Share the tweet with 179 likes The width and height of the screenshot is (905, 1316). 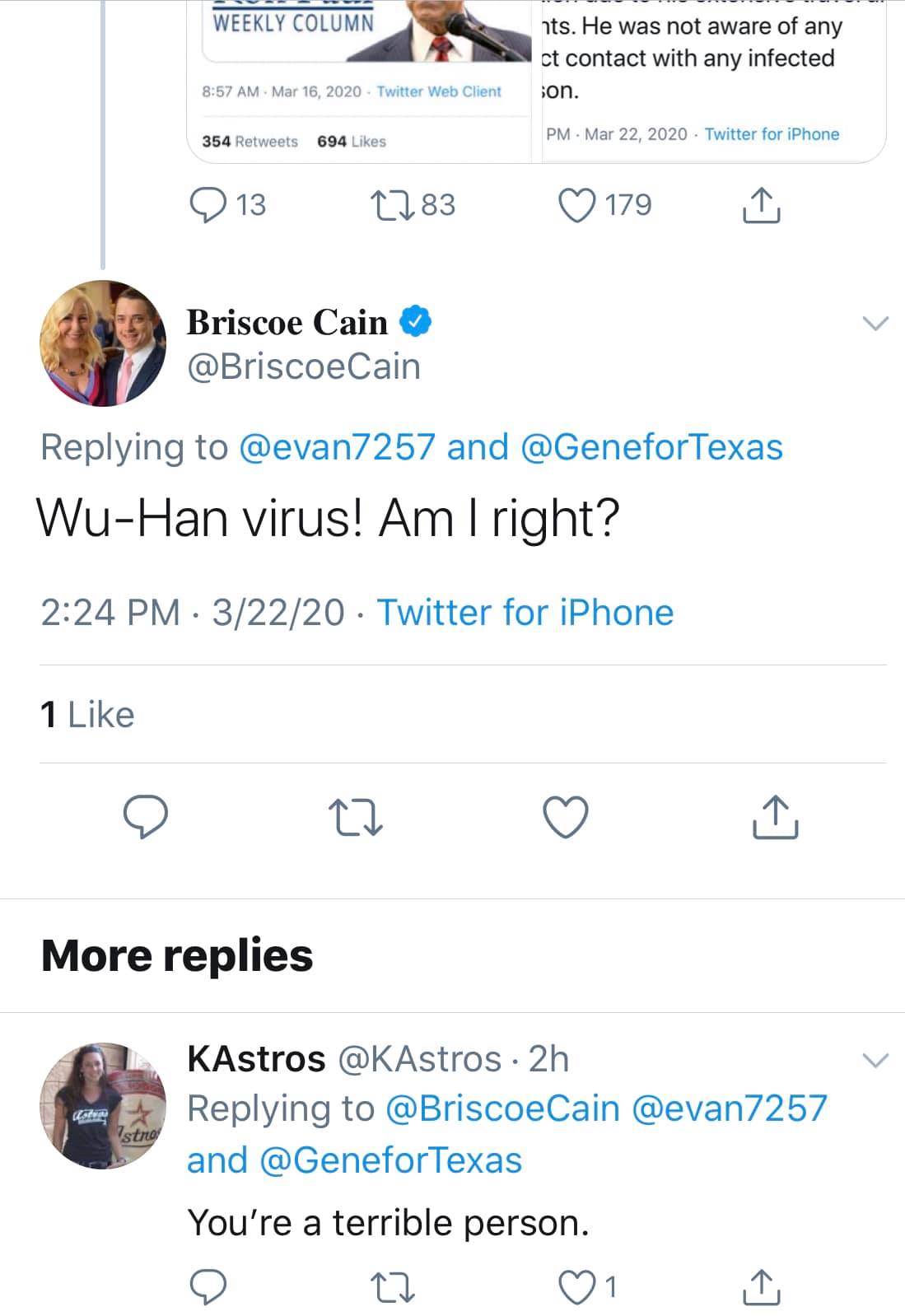click(761, 205)
